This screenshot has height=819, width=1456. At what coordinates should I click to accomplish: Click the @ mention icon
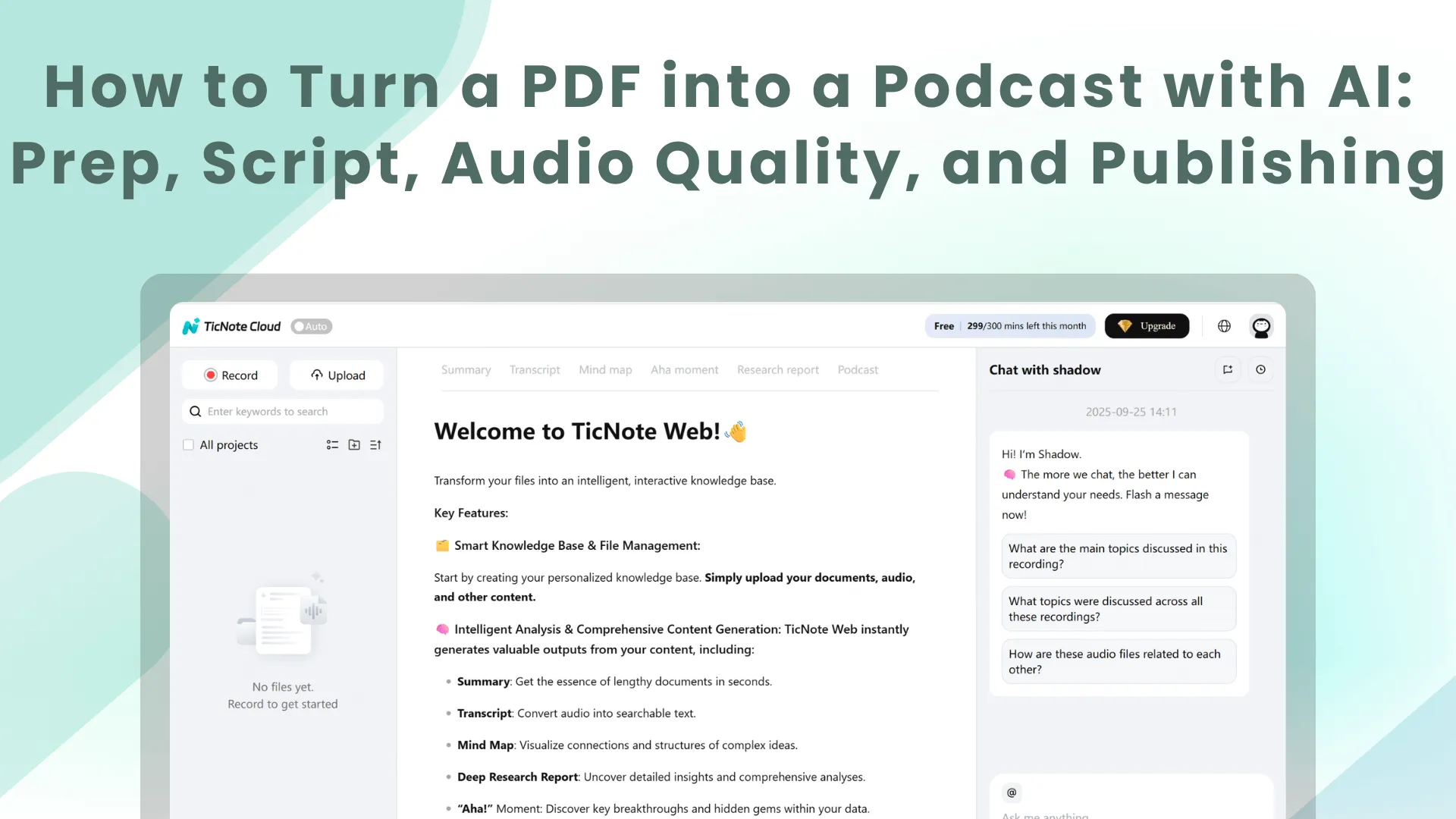pyautogui.click(x=1012, y=792)
